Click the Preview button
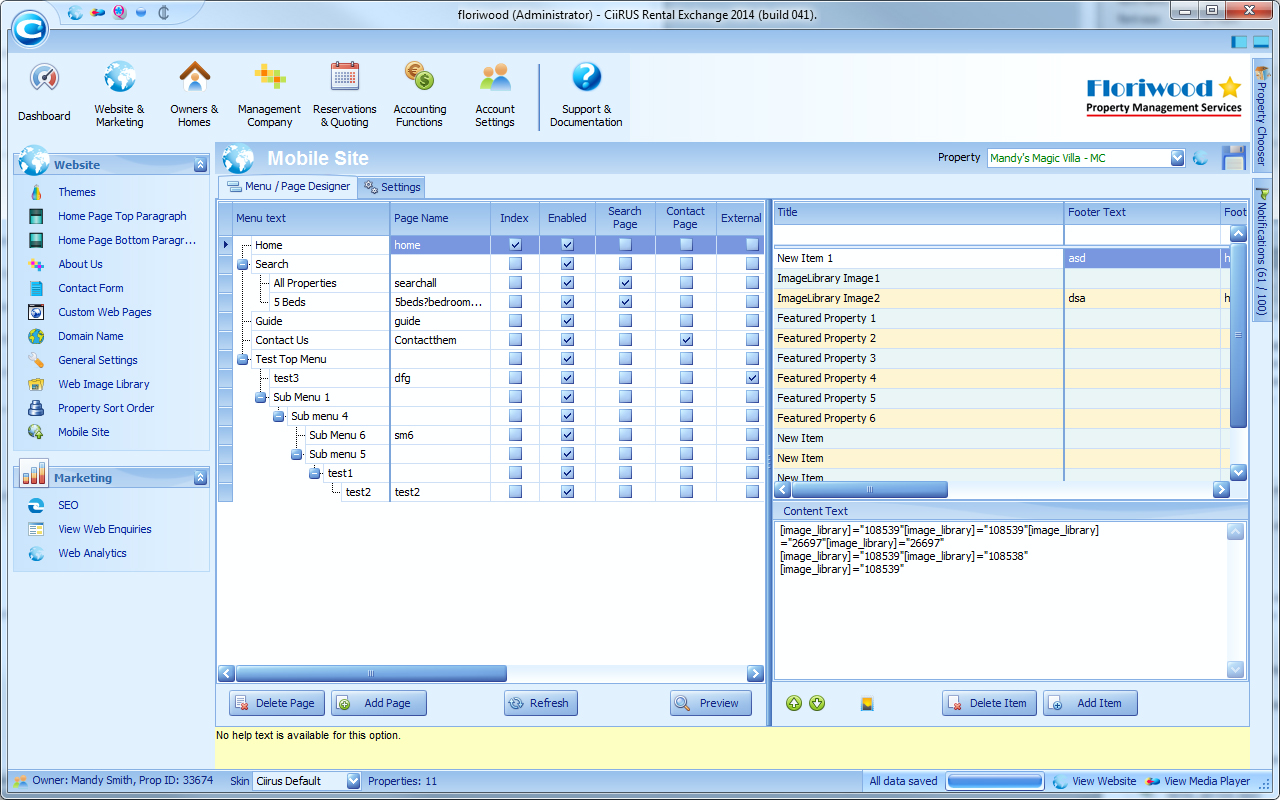This screenshot has height=800, width=1280. (710, 703)
